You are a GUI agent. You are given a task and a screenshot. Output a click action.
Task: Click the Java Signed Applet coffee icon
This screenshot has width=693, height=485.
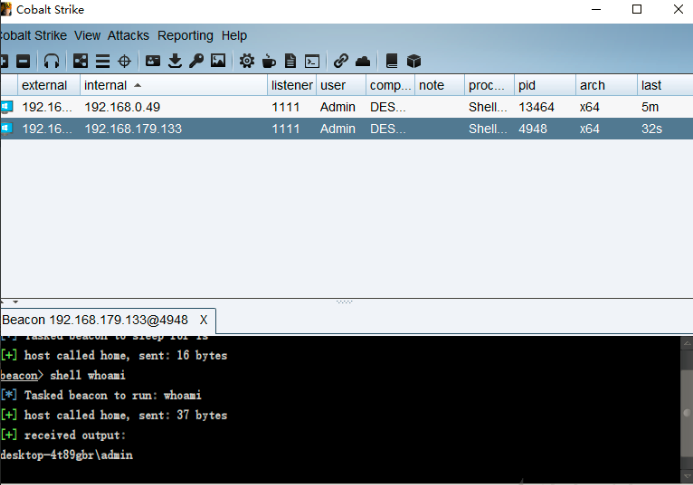pos(269,61)
